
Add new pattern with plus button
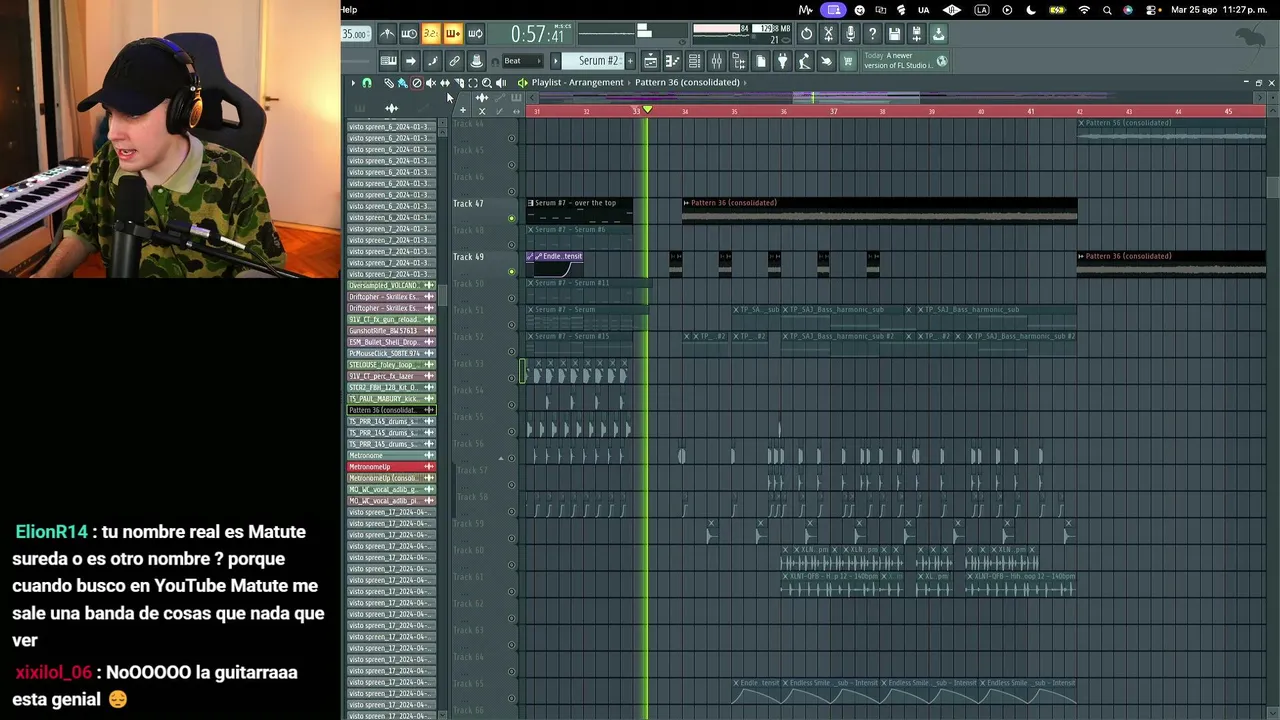(630, 61)
